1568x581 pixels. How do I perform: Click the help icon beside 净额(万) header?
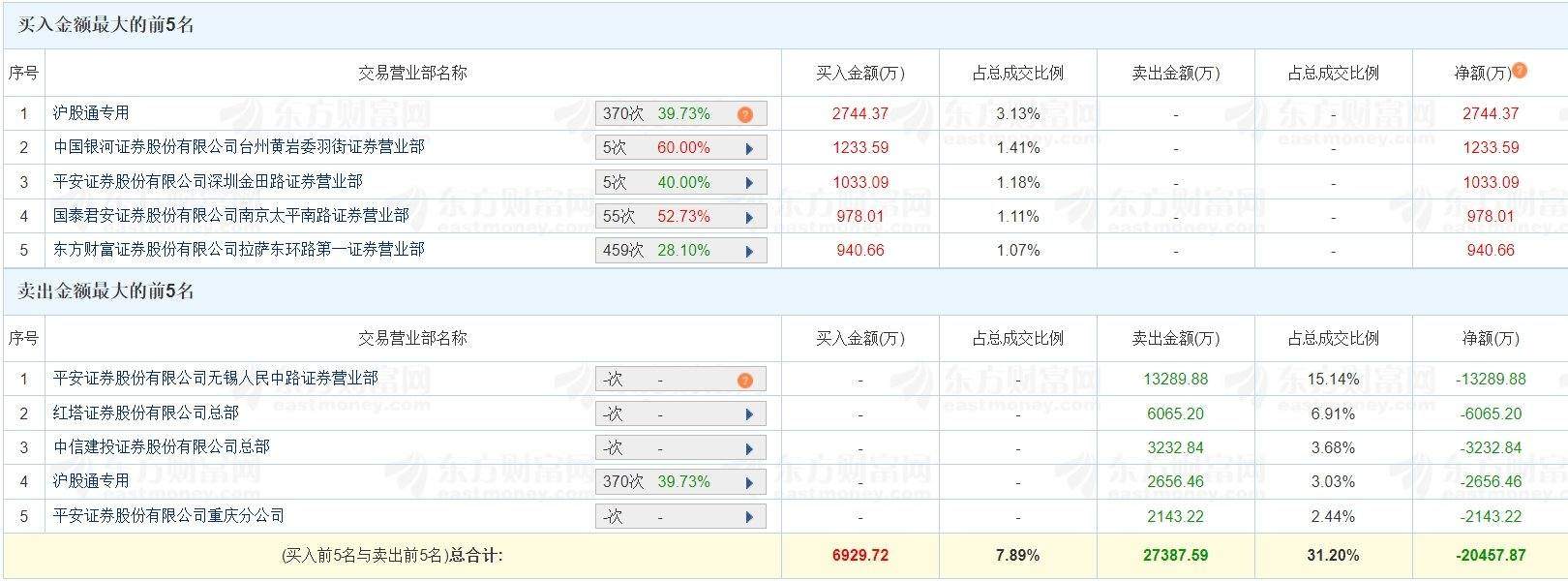click(x=1520, y=70)
